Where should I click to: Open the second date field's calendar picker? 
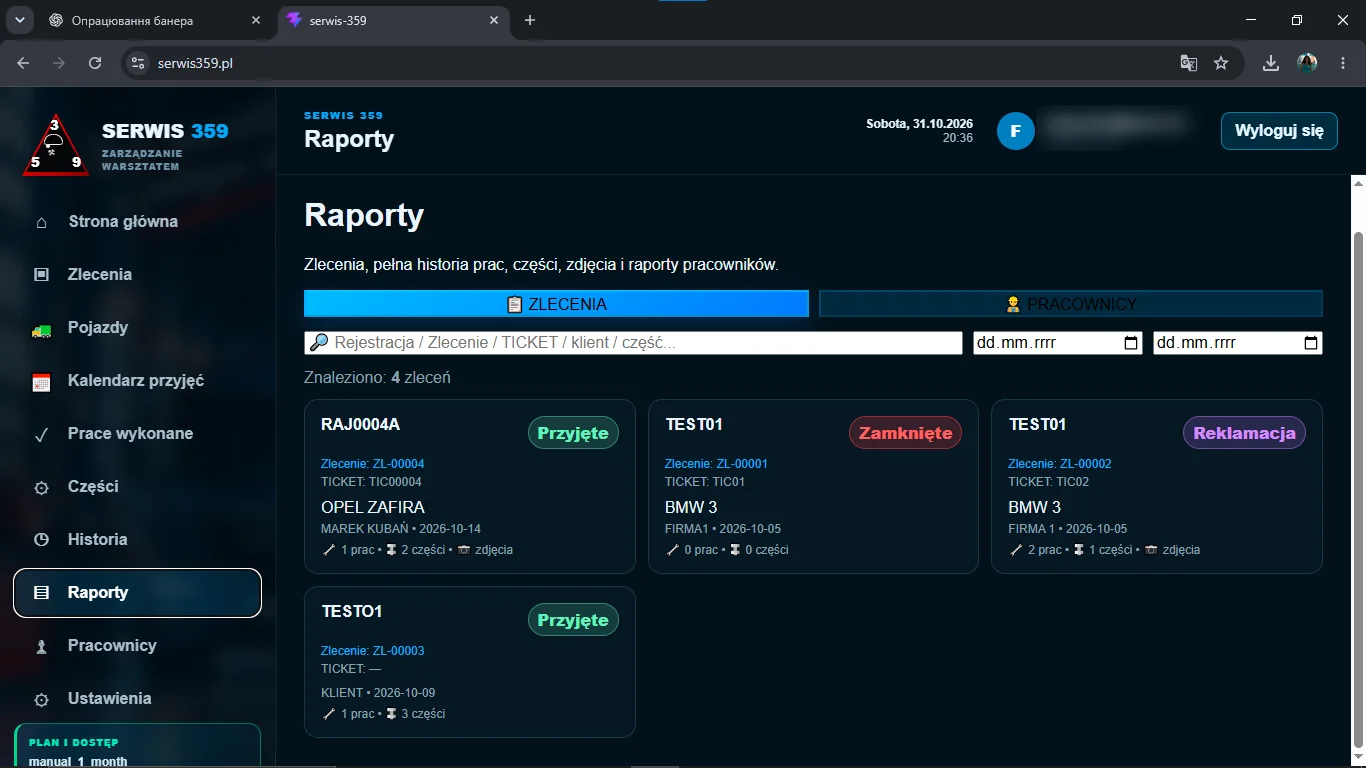click(1311, 343)
